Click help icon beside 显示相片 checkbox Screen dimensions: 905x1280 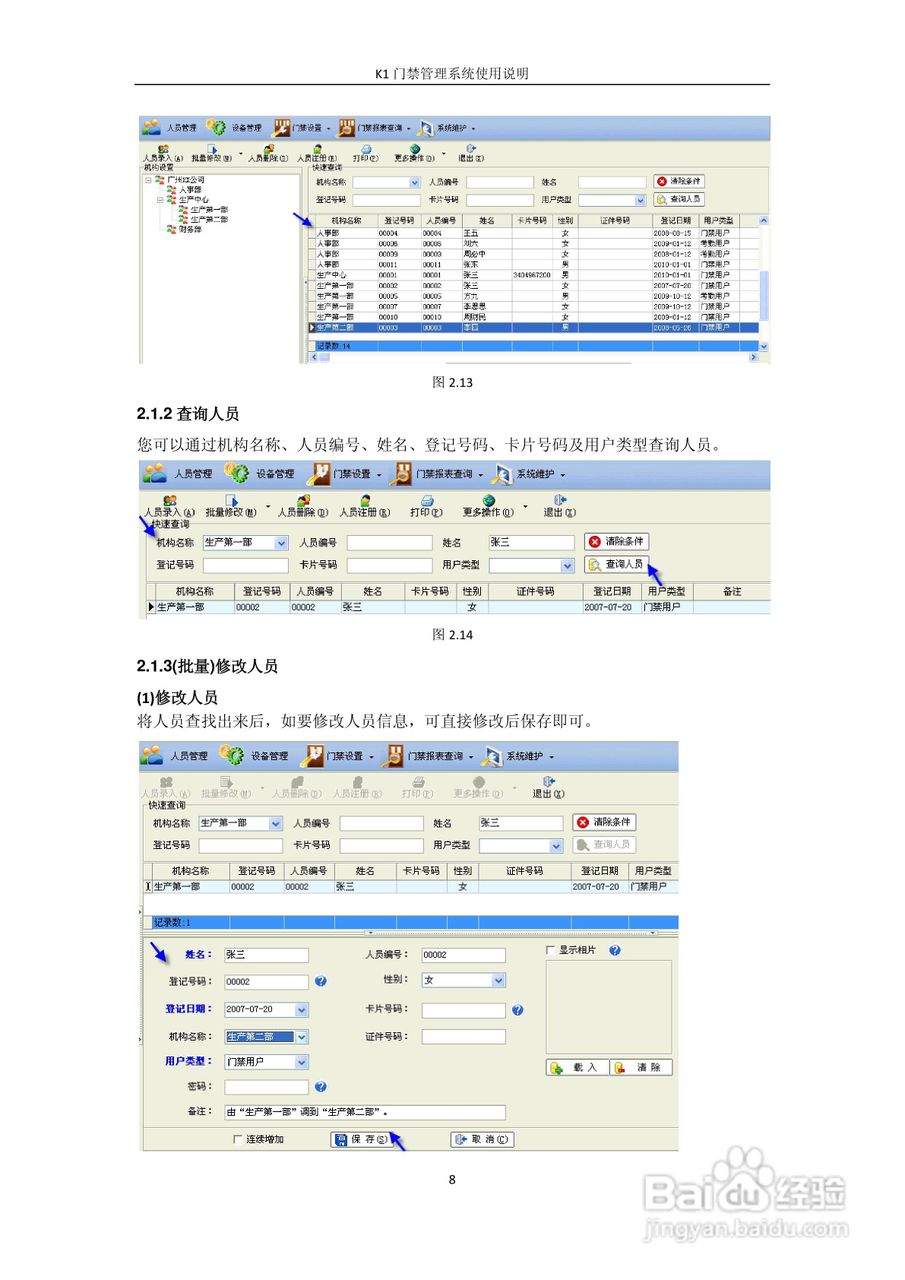[x=615, y=950]
